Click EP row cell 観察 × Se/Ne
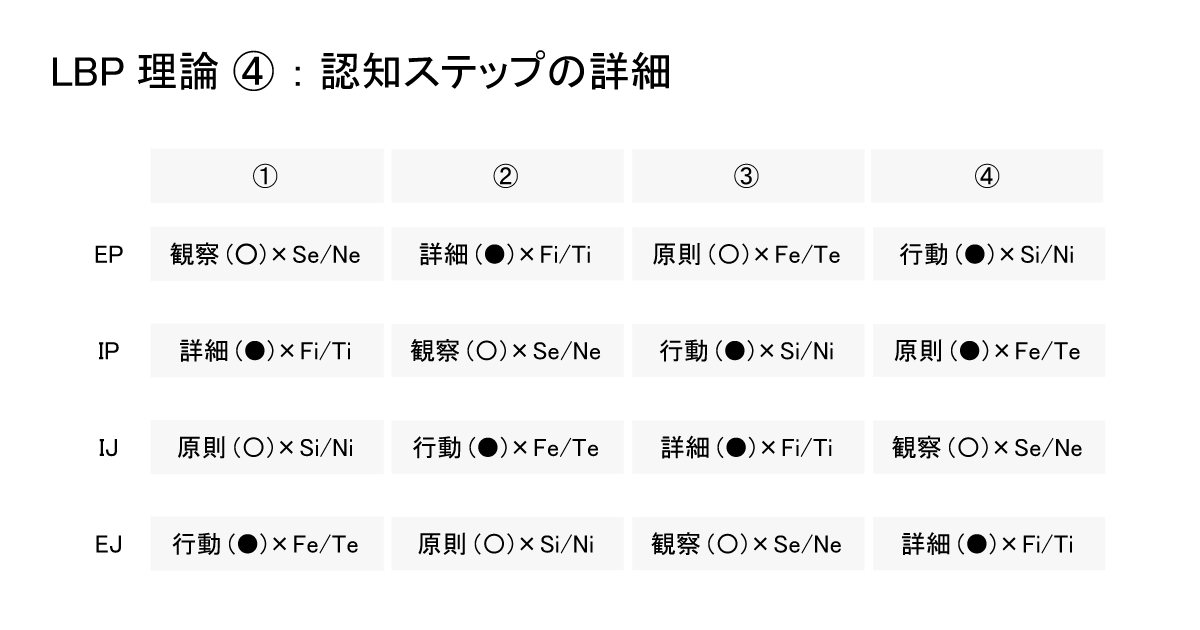Screen dimensions: 1200x630 [x=267, y=255]
